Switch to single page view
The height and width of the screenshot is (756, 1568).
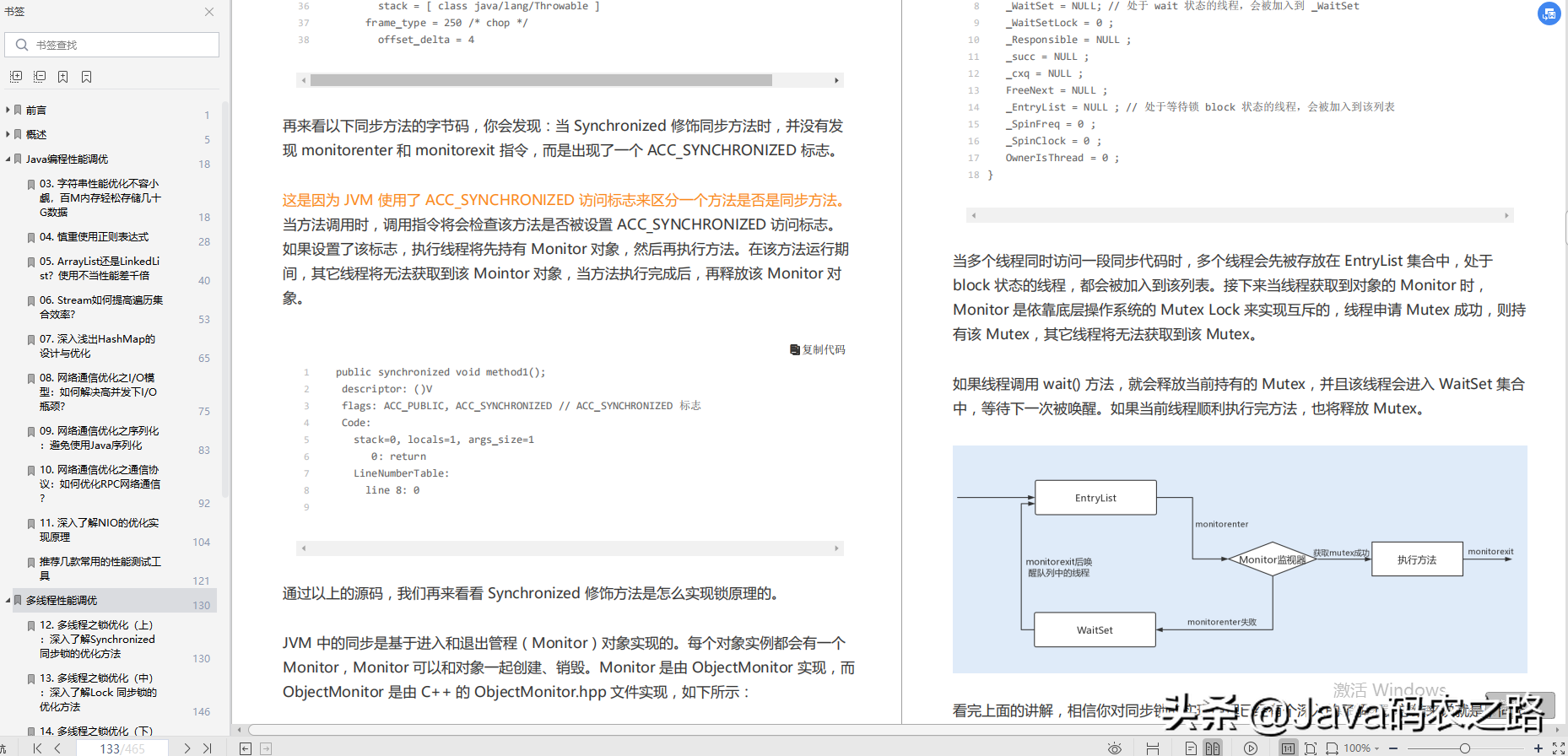click(1191, 748)
